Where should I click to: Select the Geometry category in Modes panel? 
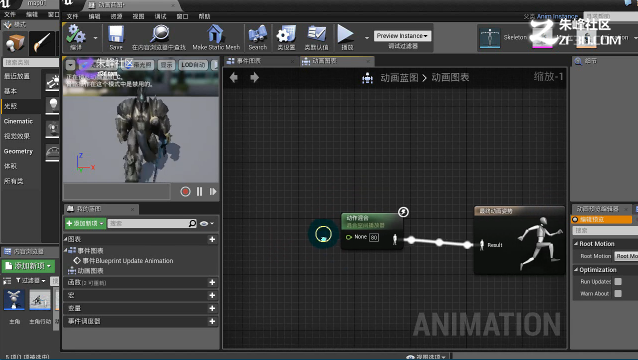point(18,151)
